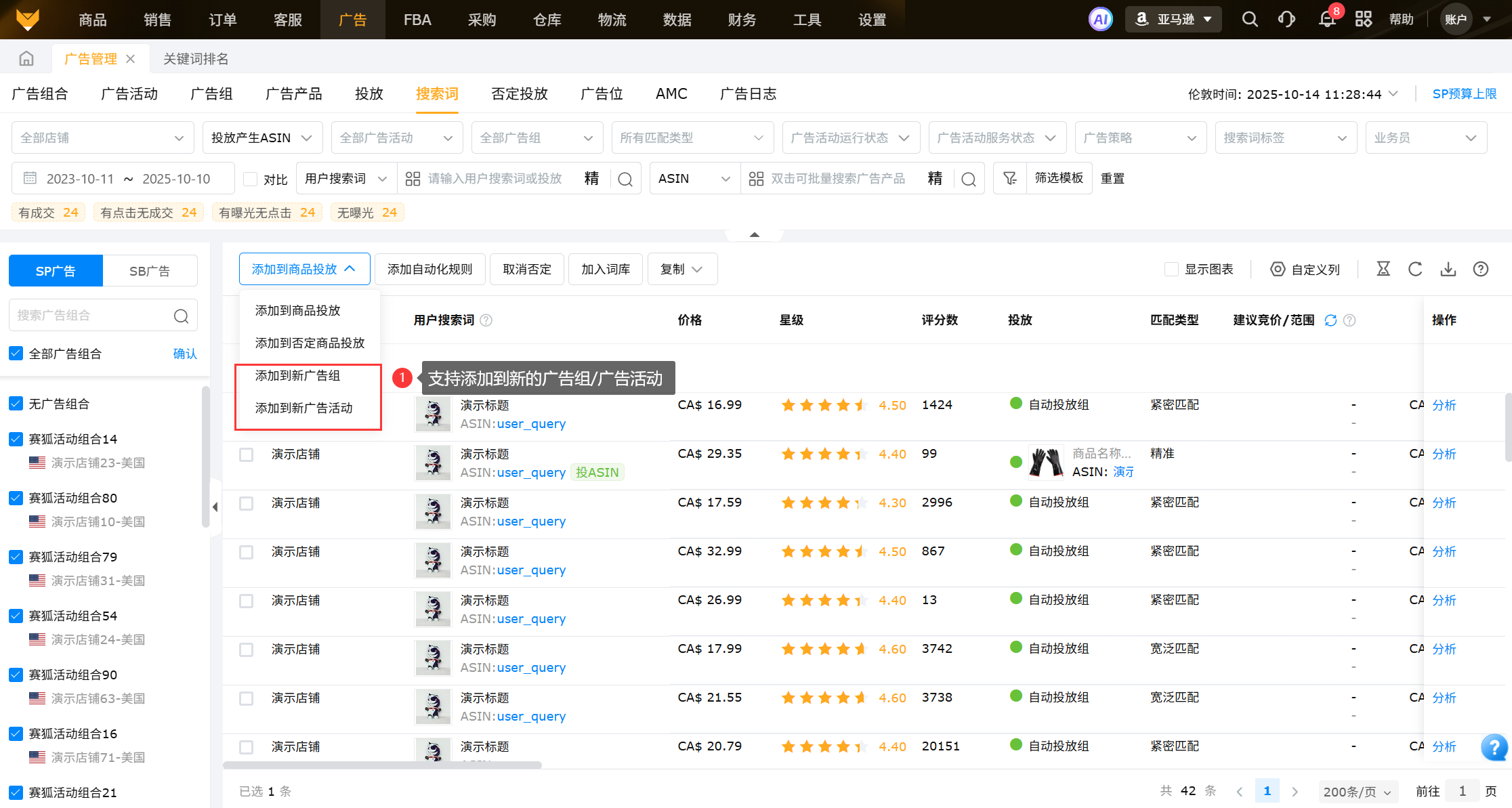Viewport: 1512px width, 808px height.
Task: Uncheck 赛狐活动组合14 portfolio checkbox
Action: point(16,439)
